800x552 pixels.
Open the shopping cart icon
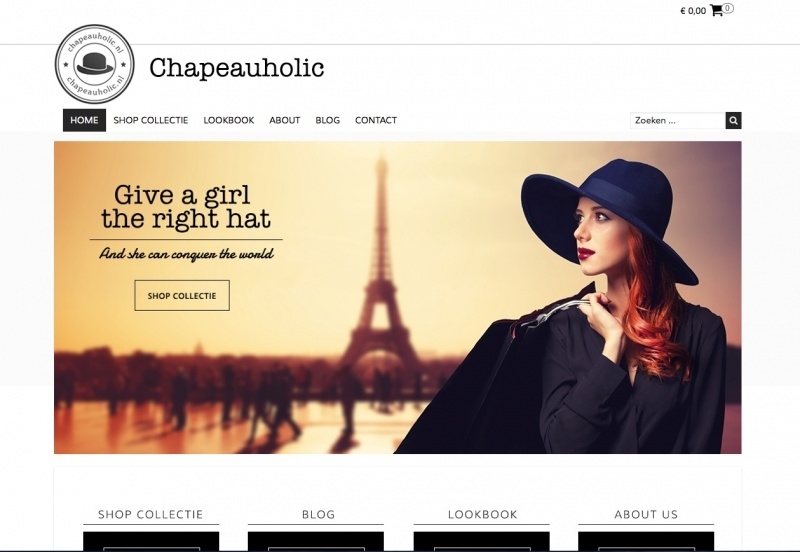click(716, 11)
